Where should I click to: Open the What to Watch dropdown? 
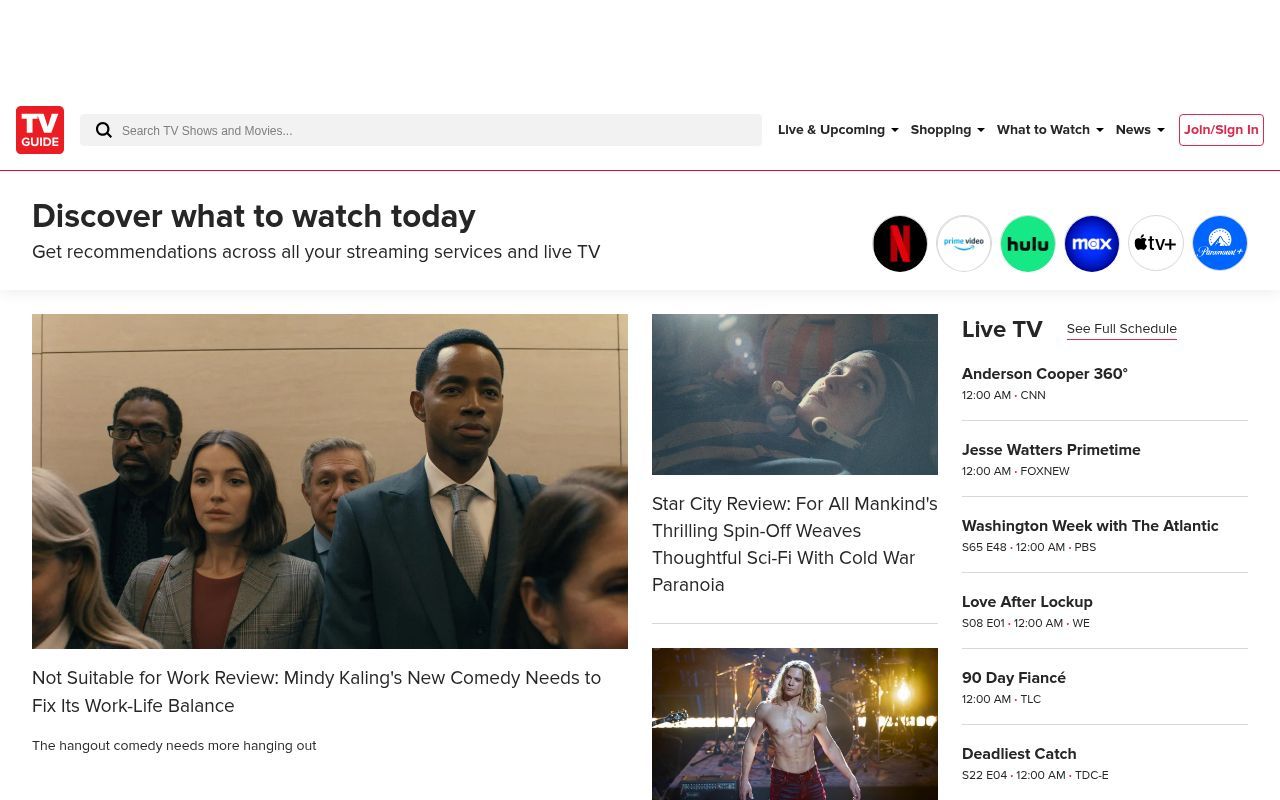point(1050,130)
